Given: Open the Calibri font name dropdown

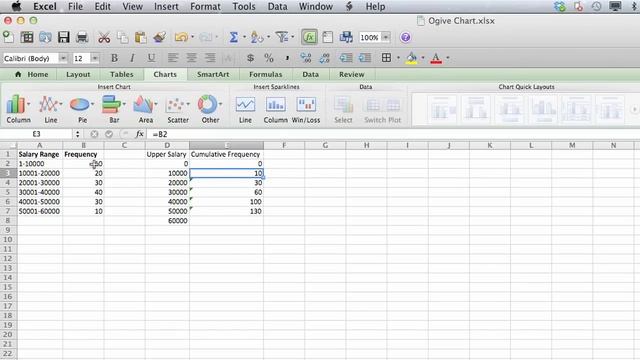Looking at the screenshot, I should point(63,58).
